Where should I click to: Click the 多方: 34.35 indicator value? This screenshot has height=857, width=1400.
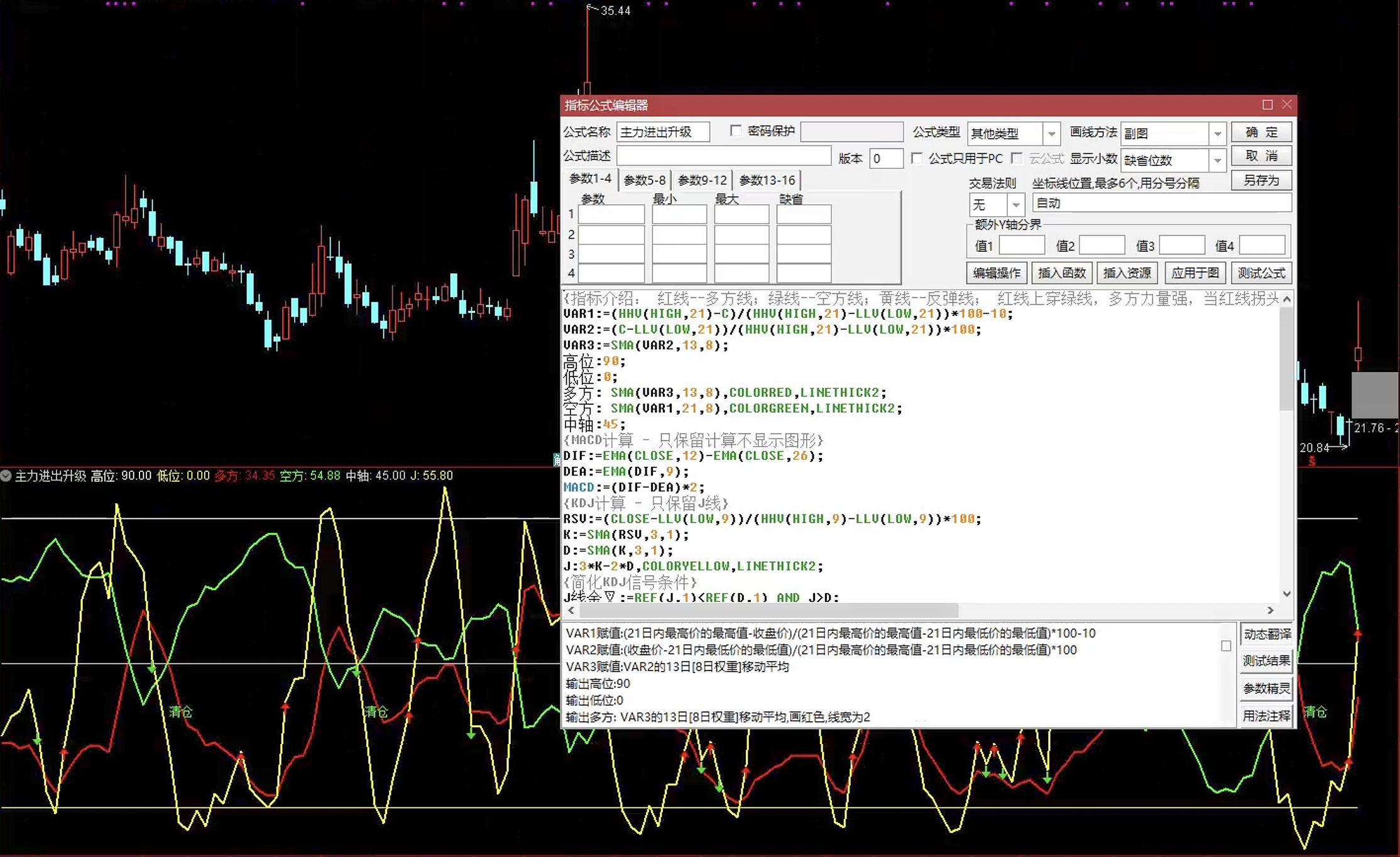click(x=244, y=476)
